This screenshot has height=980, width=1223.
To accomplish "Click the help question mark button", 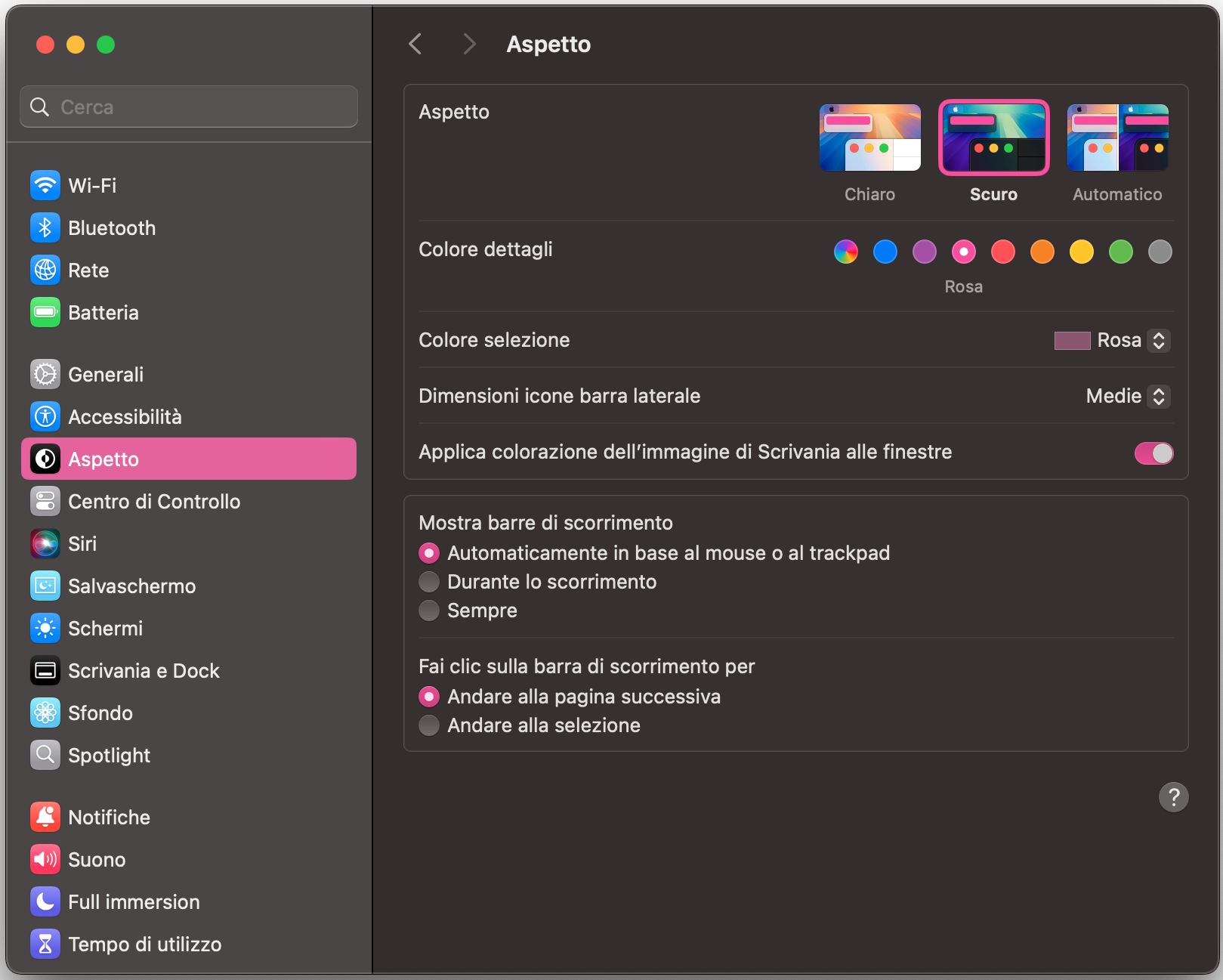I will coord(1173,797).
